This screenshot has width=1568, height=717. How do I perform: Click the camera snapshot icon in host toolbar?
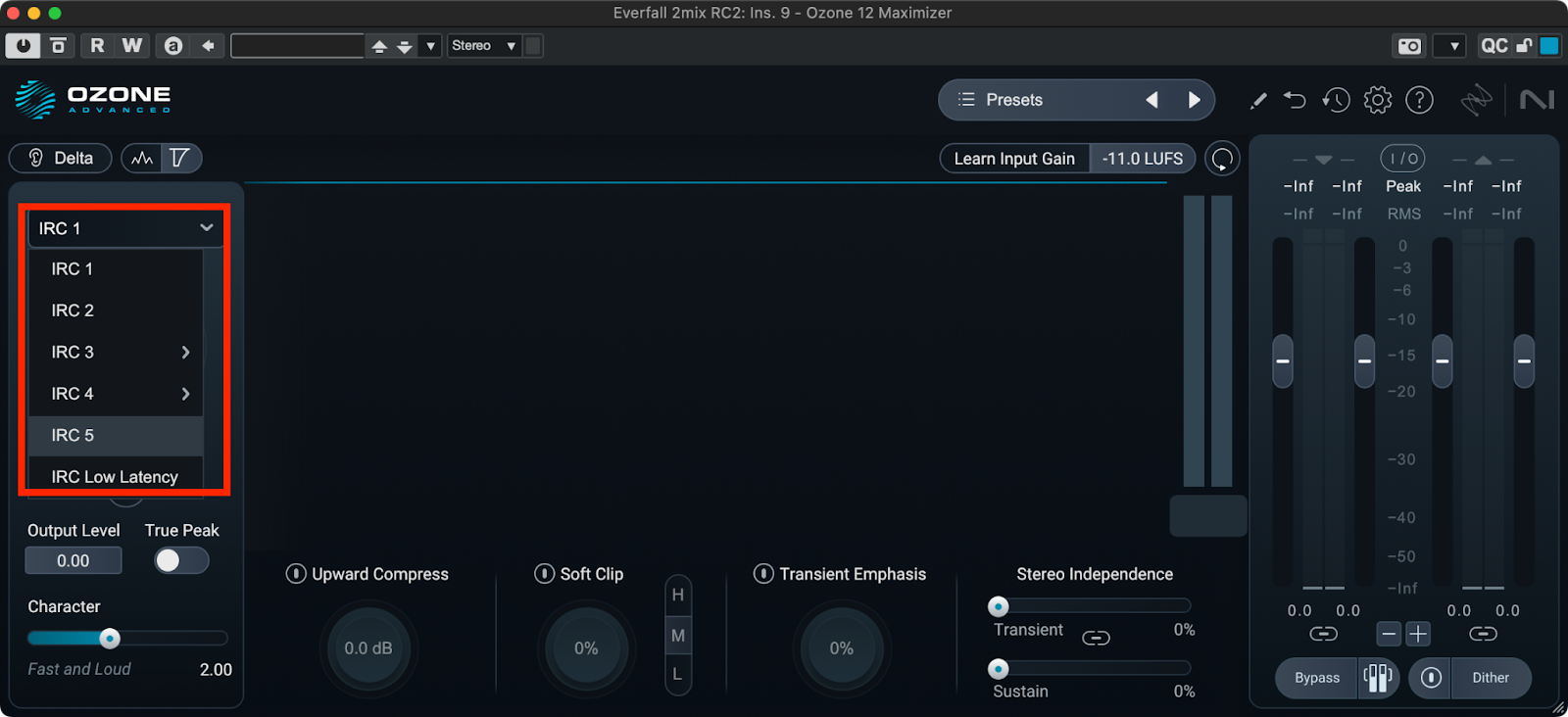[1409, 46]
